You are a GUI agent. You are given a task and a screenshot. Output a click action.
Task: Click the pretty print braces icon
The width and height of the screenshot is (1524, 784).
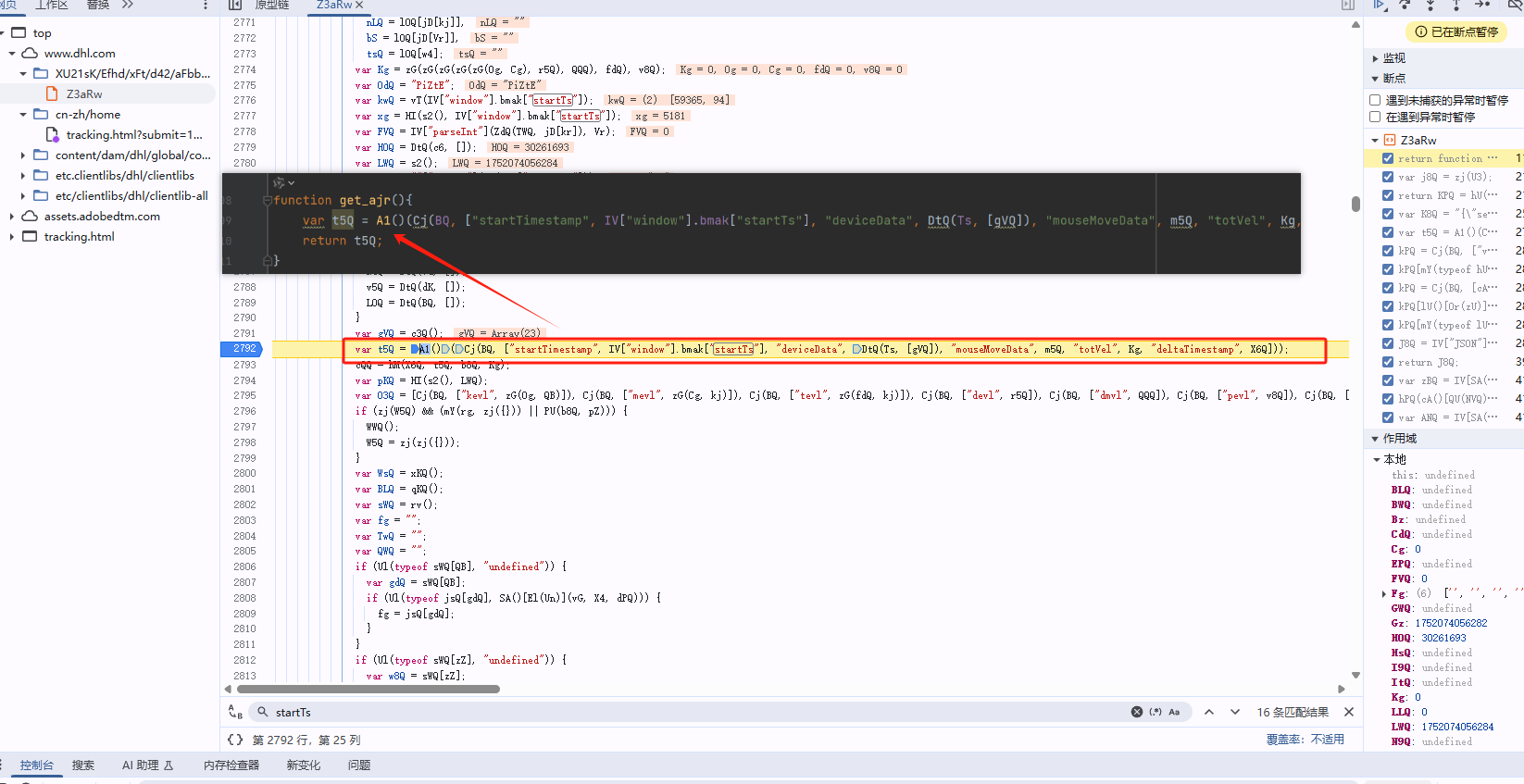pyautogui.click(x=235, y=740)
